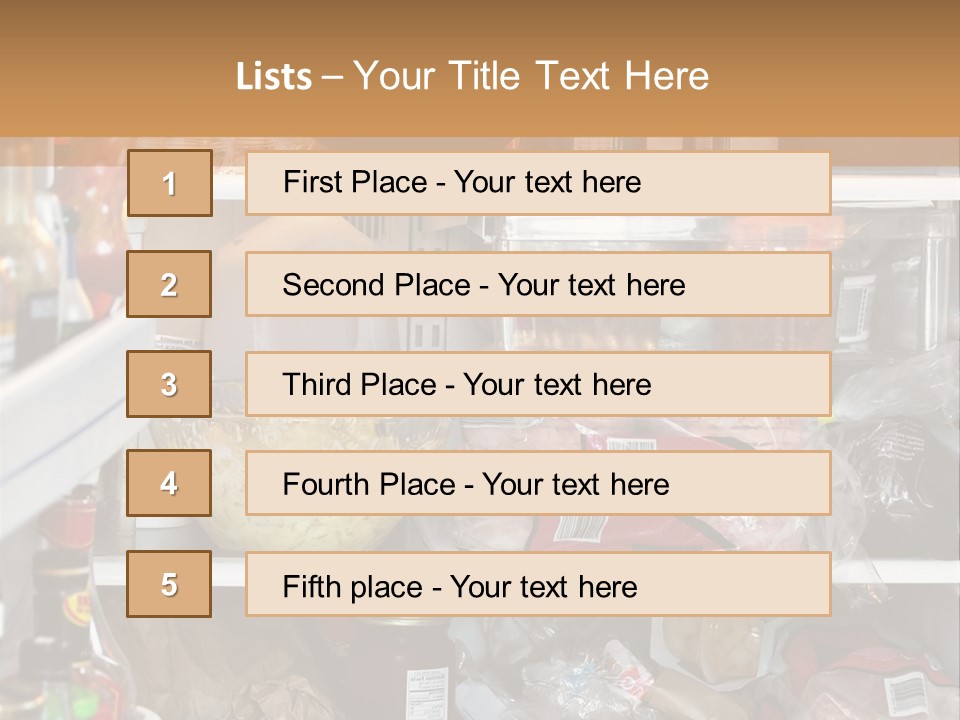Image resolution: width=960 pixels, height=720 pixels.
Task: Click the word Third in list
Action: coord(317,384)
